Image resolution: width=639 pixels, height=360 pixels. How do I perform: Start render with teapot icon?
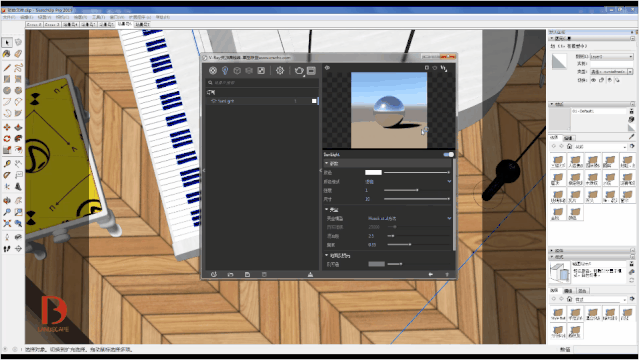coord(299,71)
